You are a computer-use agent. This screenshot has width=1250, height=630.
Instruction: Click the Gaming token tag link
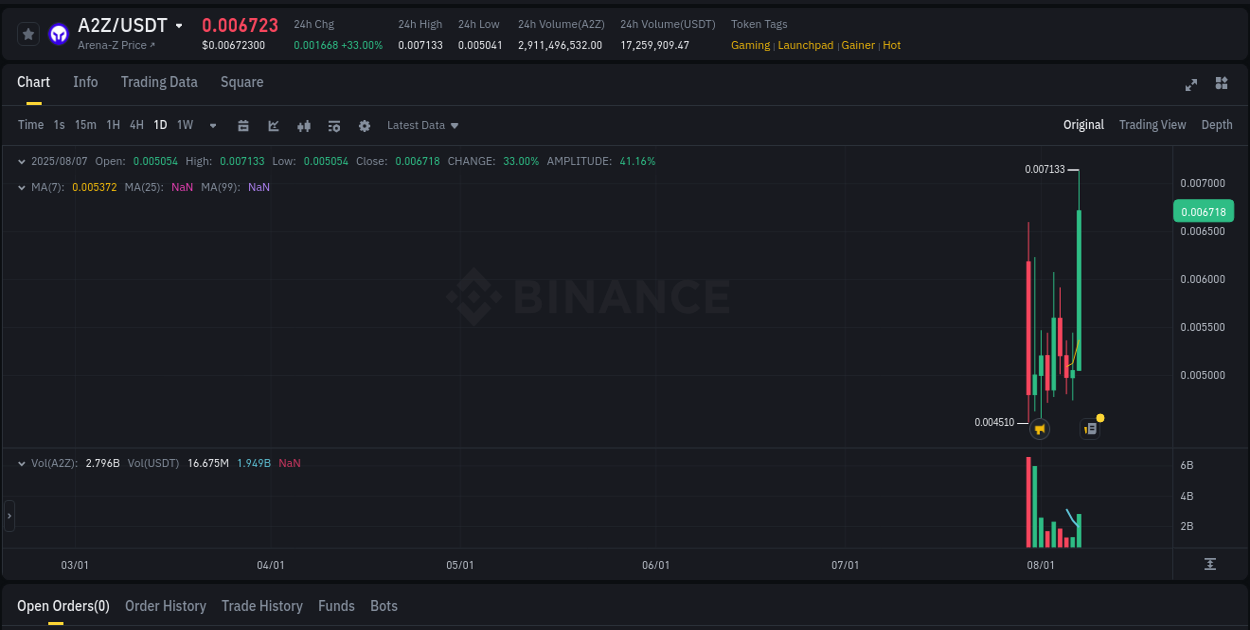tap(750, 45)
